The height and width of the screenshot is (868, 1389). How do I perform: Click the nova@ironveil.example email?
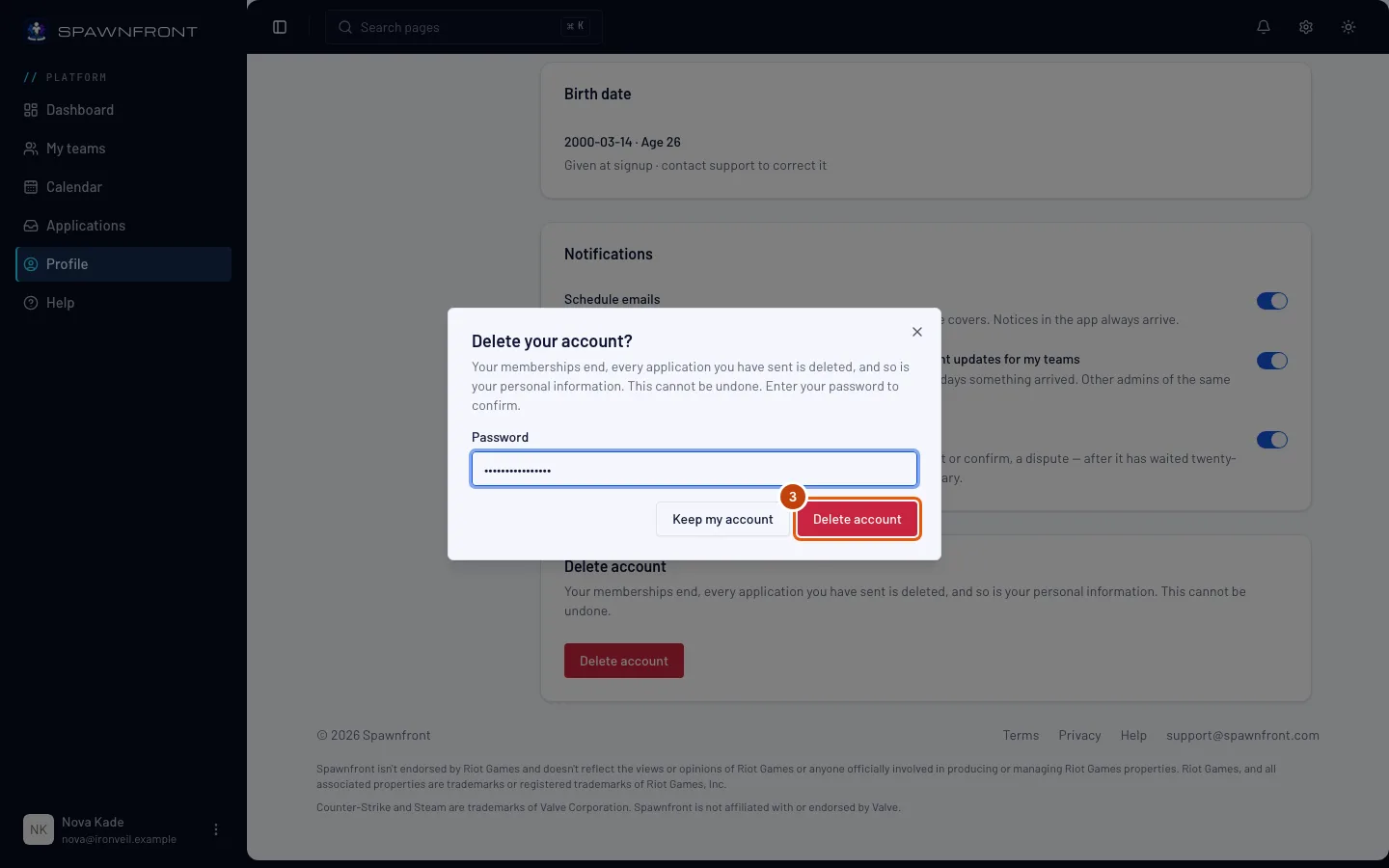(x=119, y=839)
